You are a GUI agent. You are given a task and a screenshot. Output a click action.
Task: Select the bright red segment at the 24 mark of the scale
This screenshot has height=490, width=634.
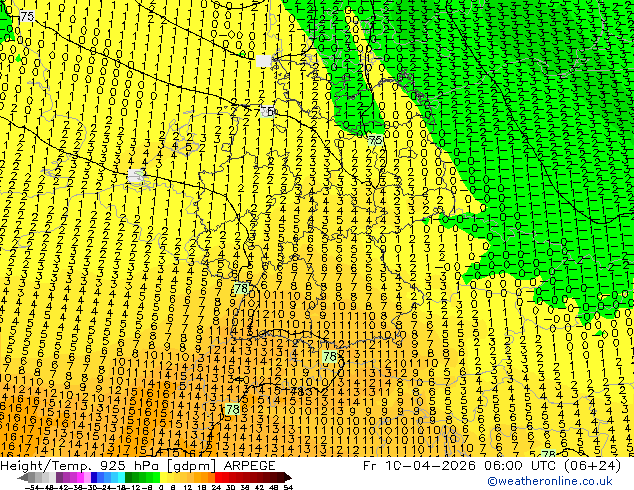click(218, 478)
